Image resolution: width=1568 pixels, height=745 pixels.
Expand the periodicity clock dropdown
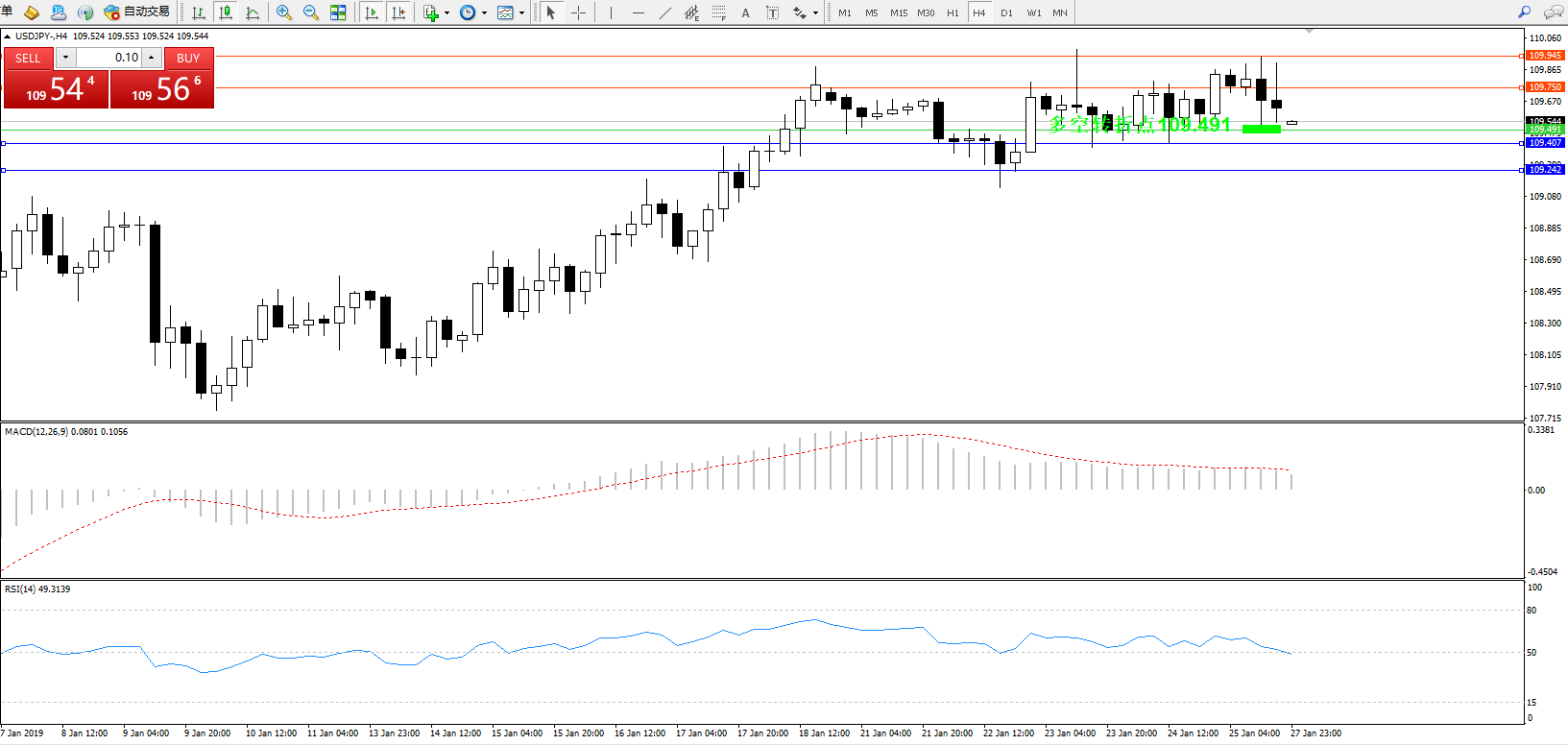pos(484,13)
